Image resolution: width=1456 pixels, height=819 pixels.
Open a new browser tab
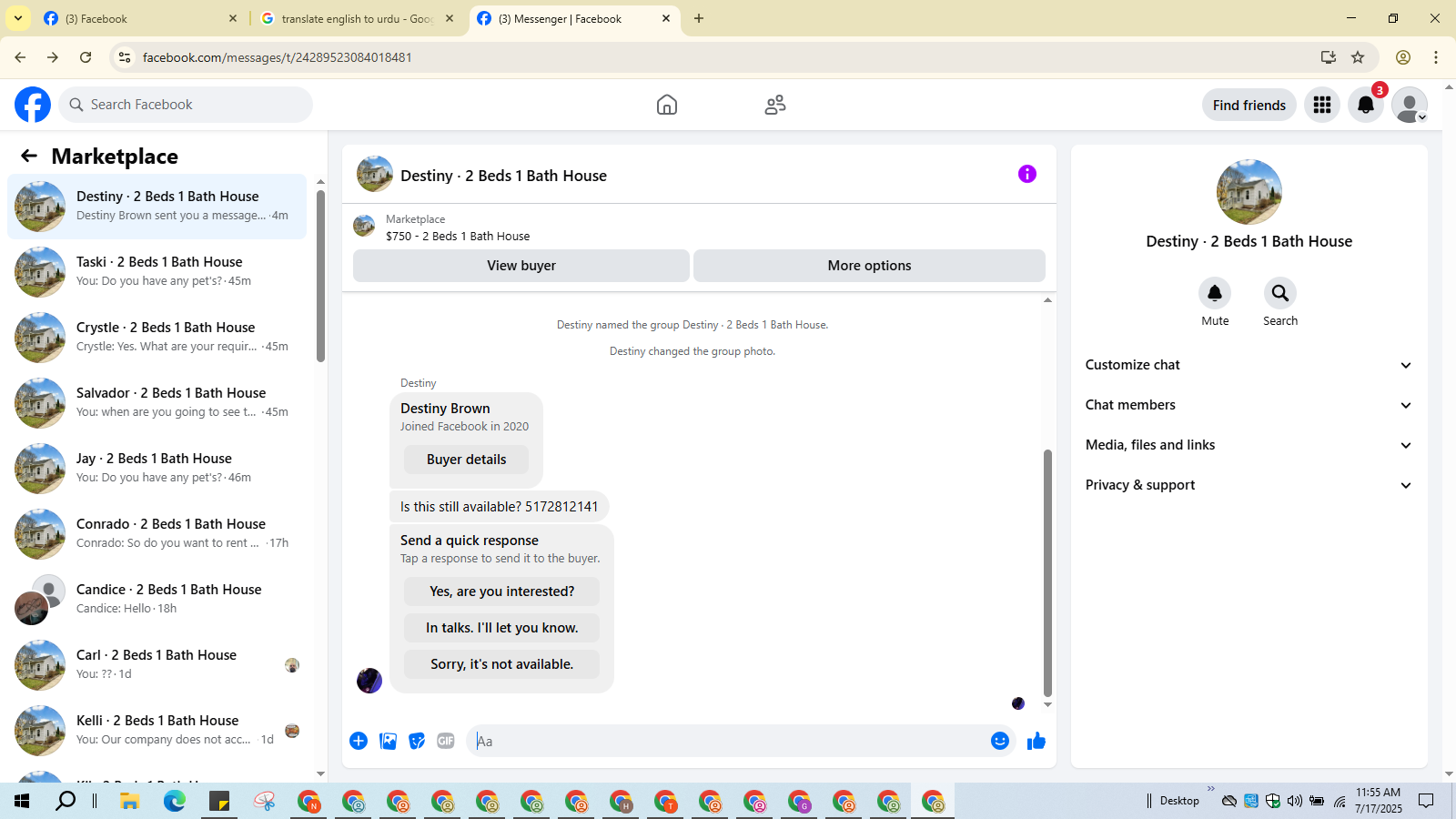click(699, 18)
